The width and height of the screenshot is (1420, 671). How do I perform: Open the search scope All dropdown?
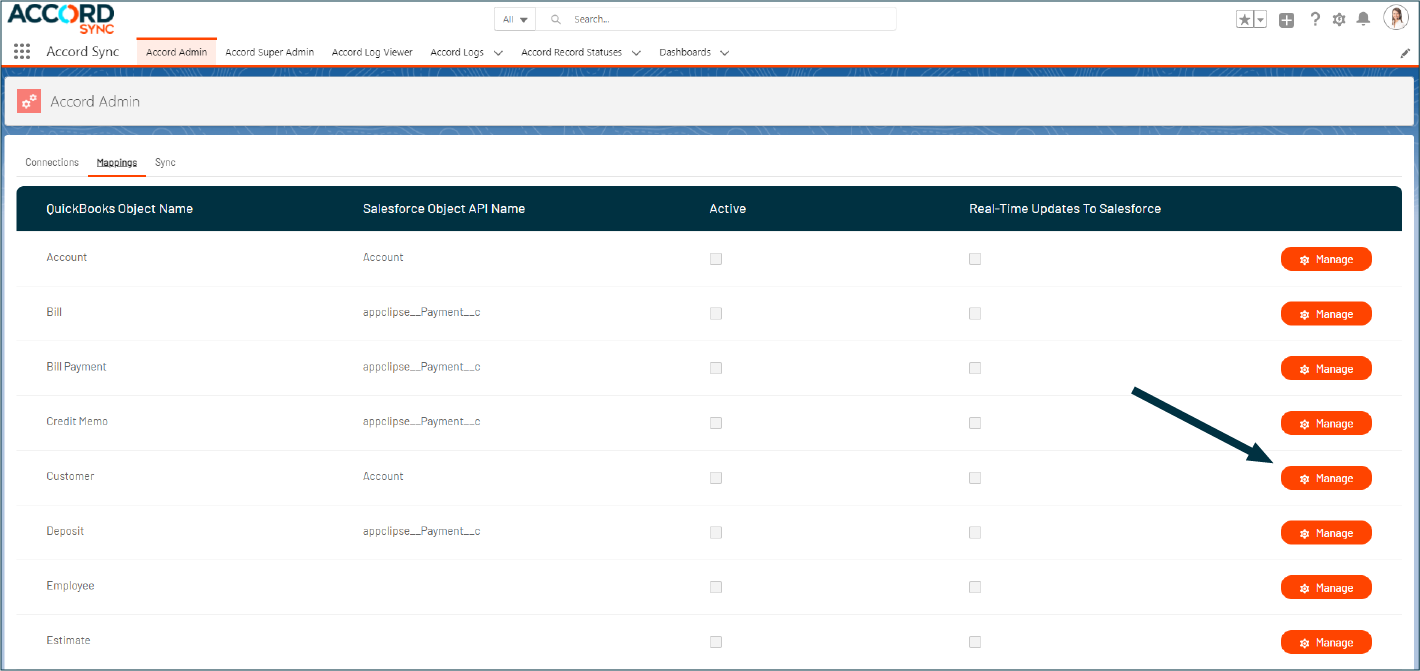point(515,19)
